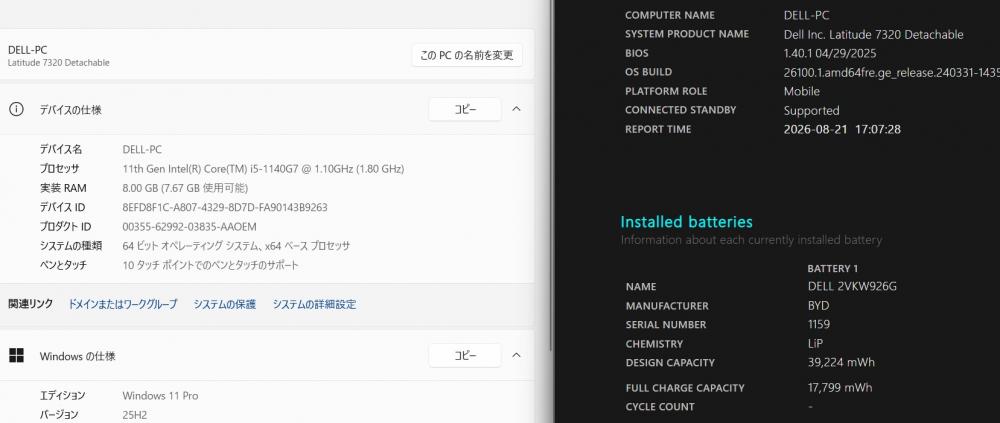Select the manufacturer value BYD

pyautogui.click(x=818, y=306)
